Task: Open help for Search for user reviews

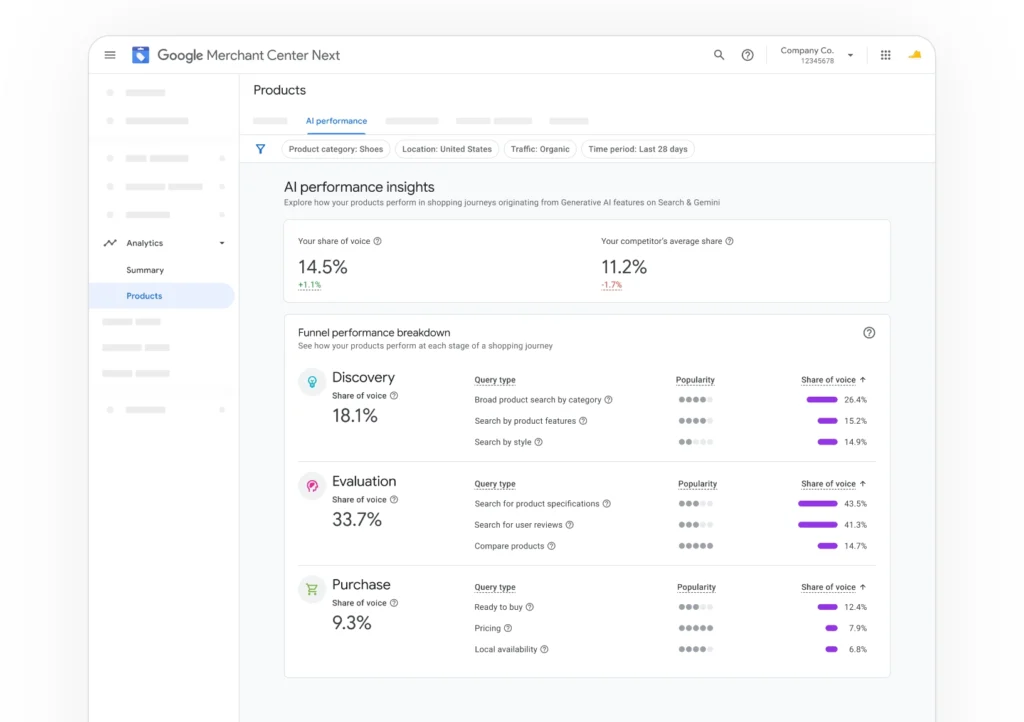Action: tap(569, 525)
